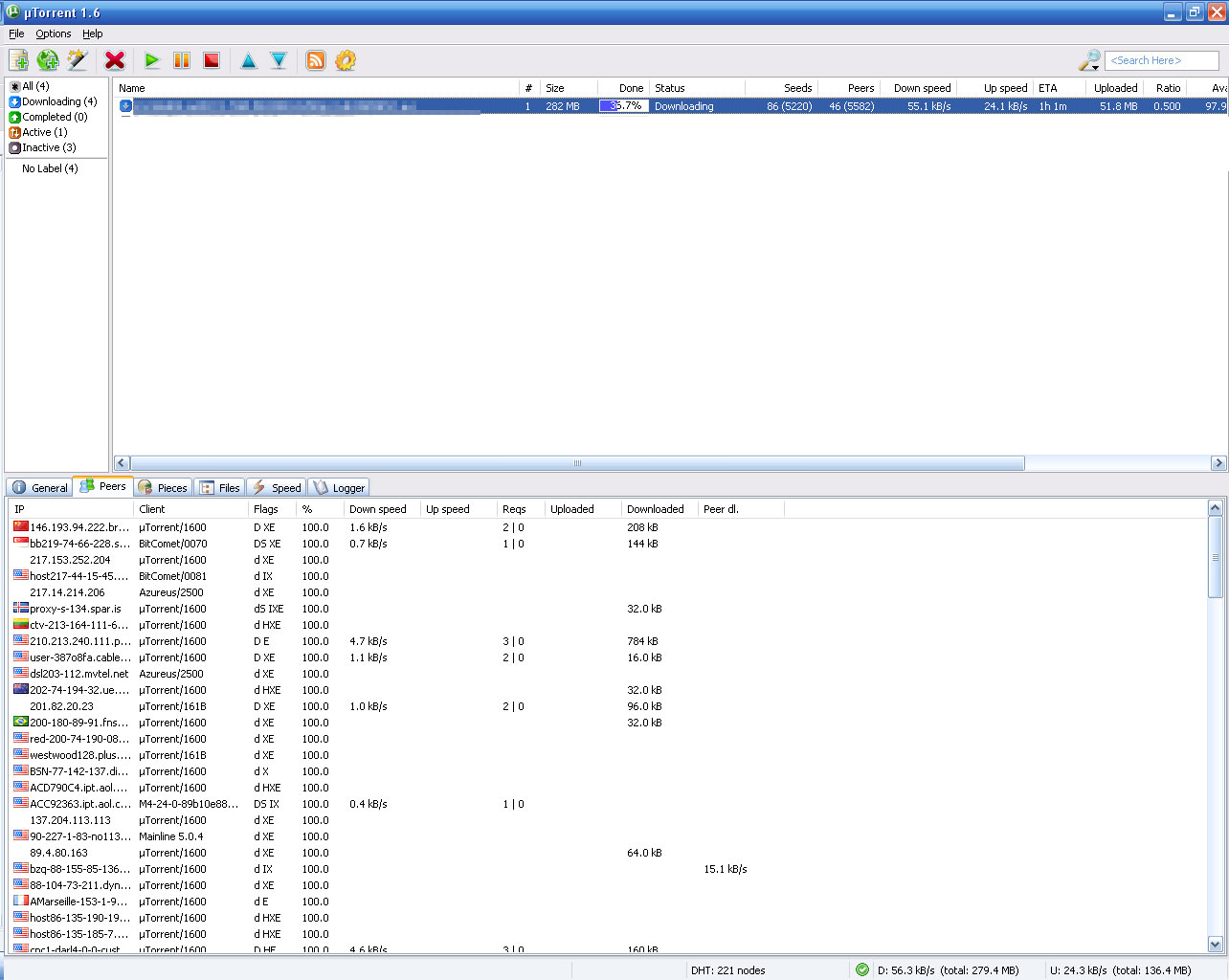Viewport: 1229px width, 980px height.
Task: Click the green network status icon
Action: (x=862, y=969)
